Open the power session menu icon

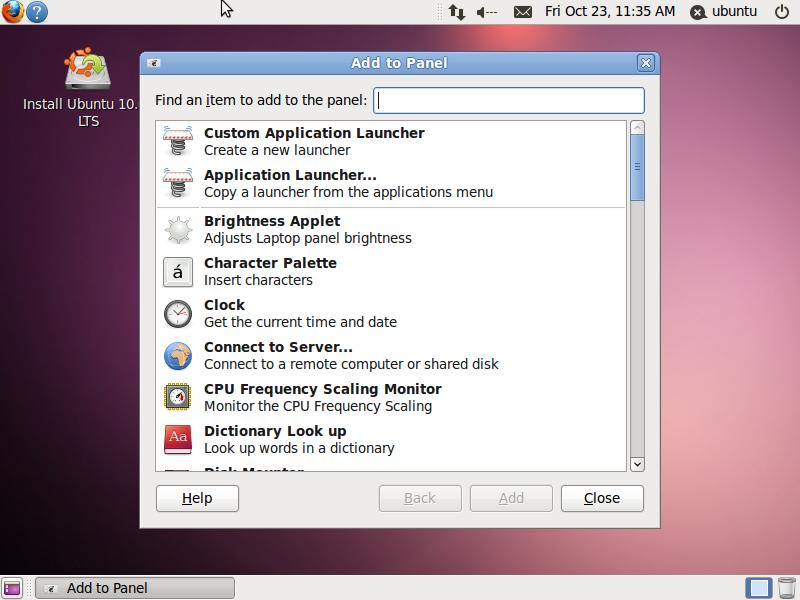pyautogui.click(x=782, y=11)
